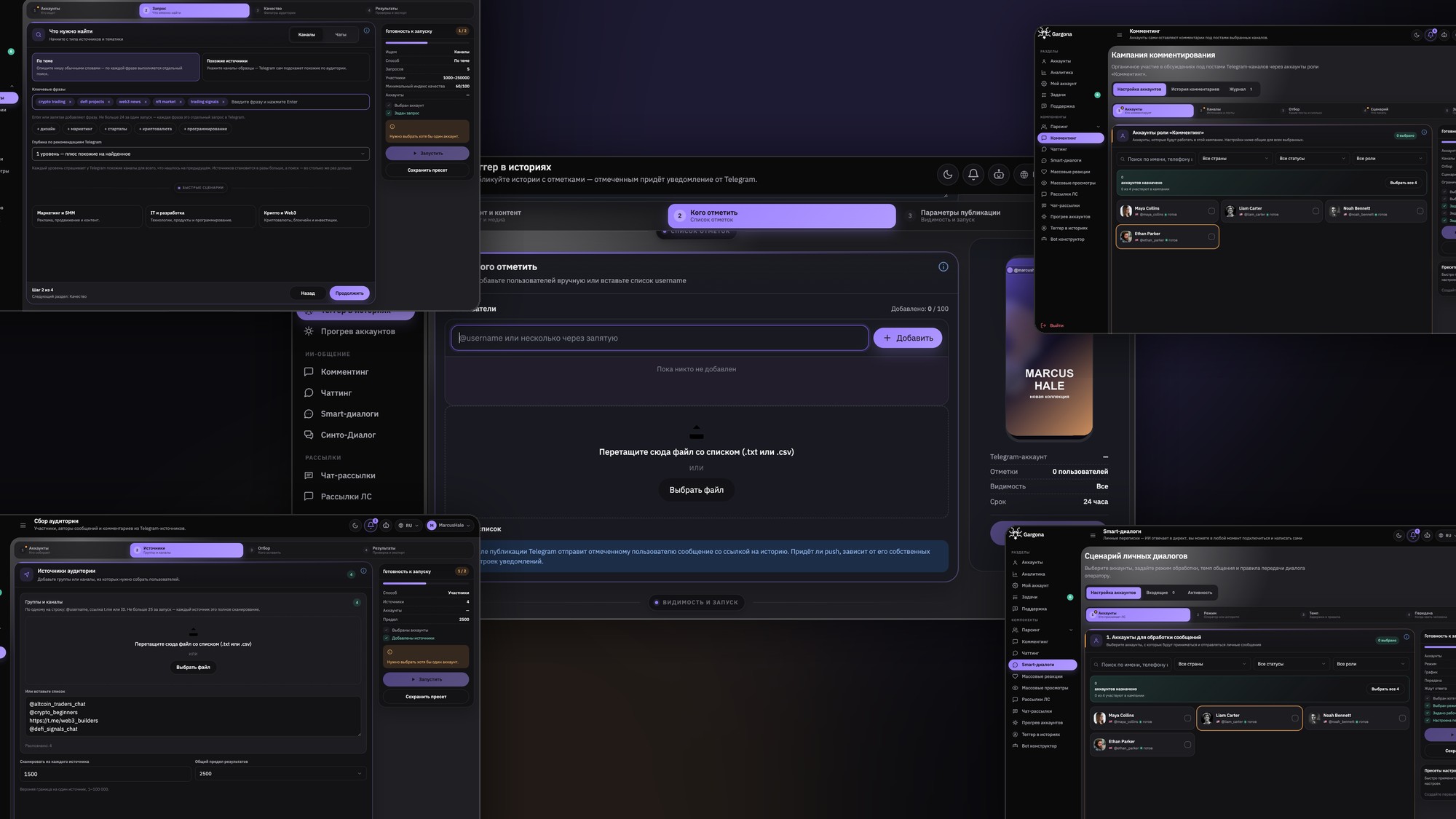Open Все страны dropdown in Smart-диалоги window
Image resolution: width=1456 pixels, height=819 pixels.
pyautogui.click(x=1212, y=664)
